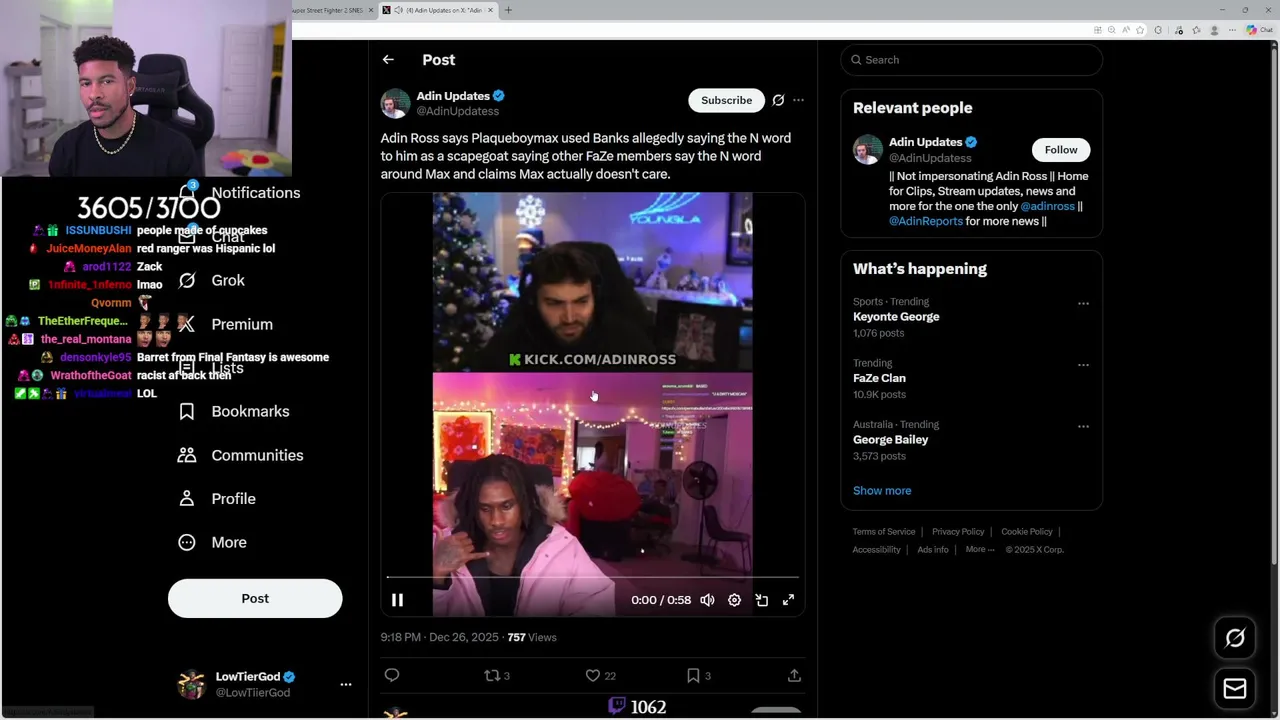Viewport: 1280px width, 720px height.
Task: Open Terms of Service footer link
Action: coord(884,532)
